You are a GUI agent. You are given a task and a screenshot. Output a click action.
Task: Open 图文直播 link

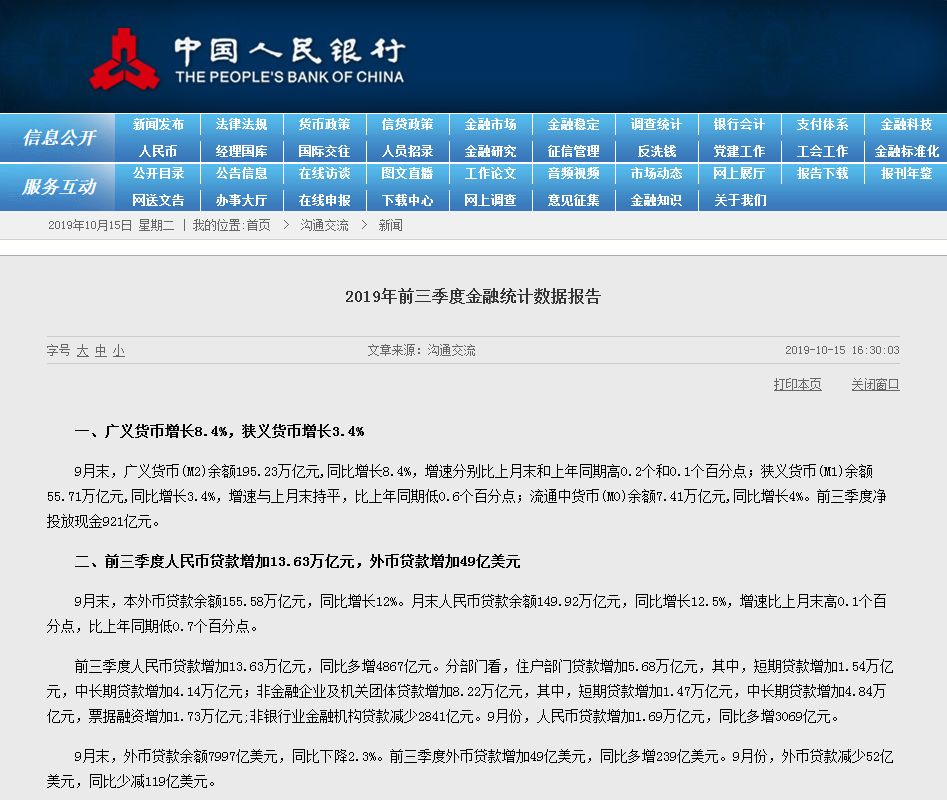(407, 173)
